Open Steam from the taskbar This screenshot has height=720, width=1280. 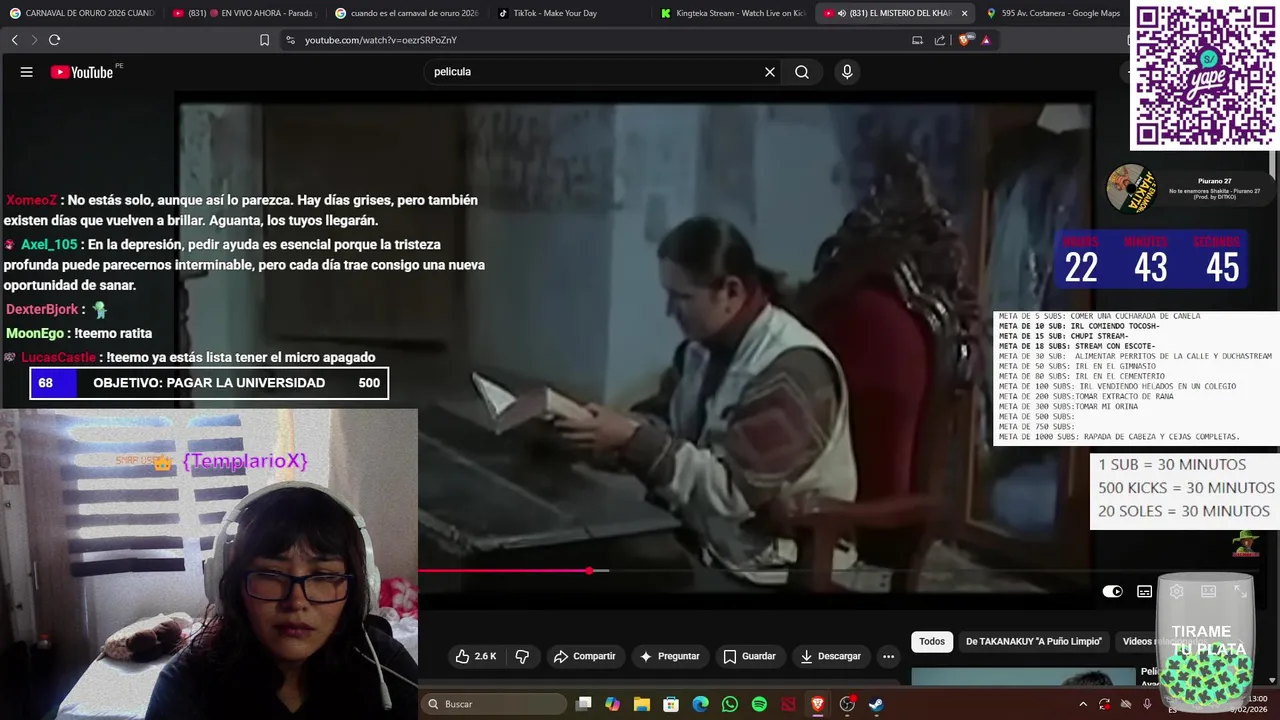pos(876,704)
